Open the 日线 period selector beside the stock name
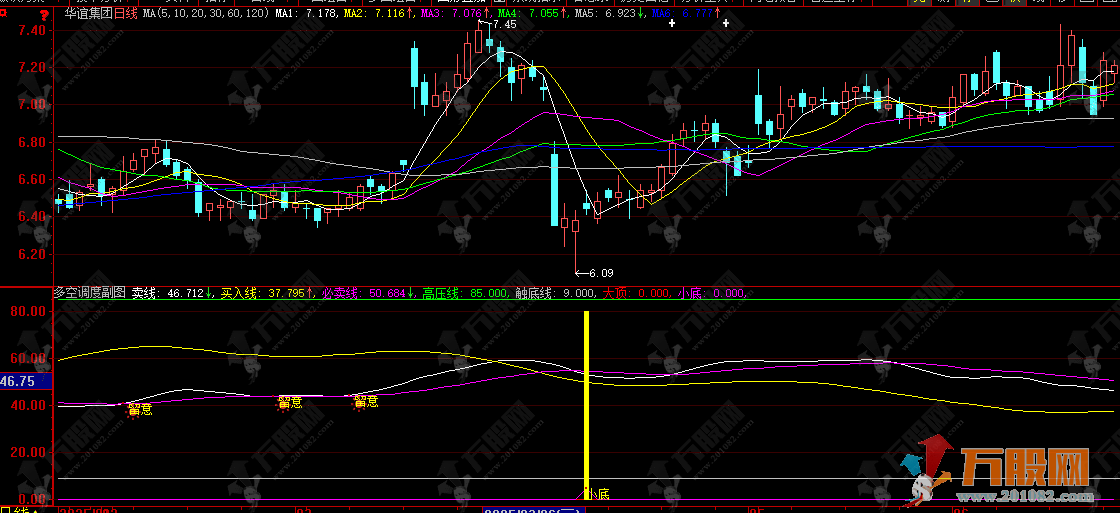Image resolution: width=1120 pixels, height=513 pixels. pos(126,14)
